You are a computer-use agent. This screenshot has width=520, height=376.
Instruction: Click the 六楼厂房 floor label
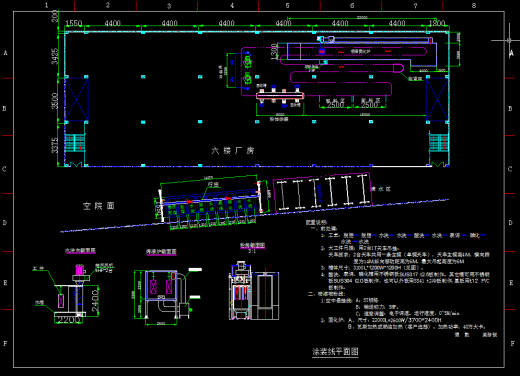coord(232,151)
